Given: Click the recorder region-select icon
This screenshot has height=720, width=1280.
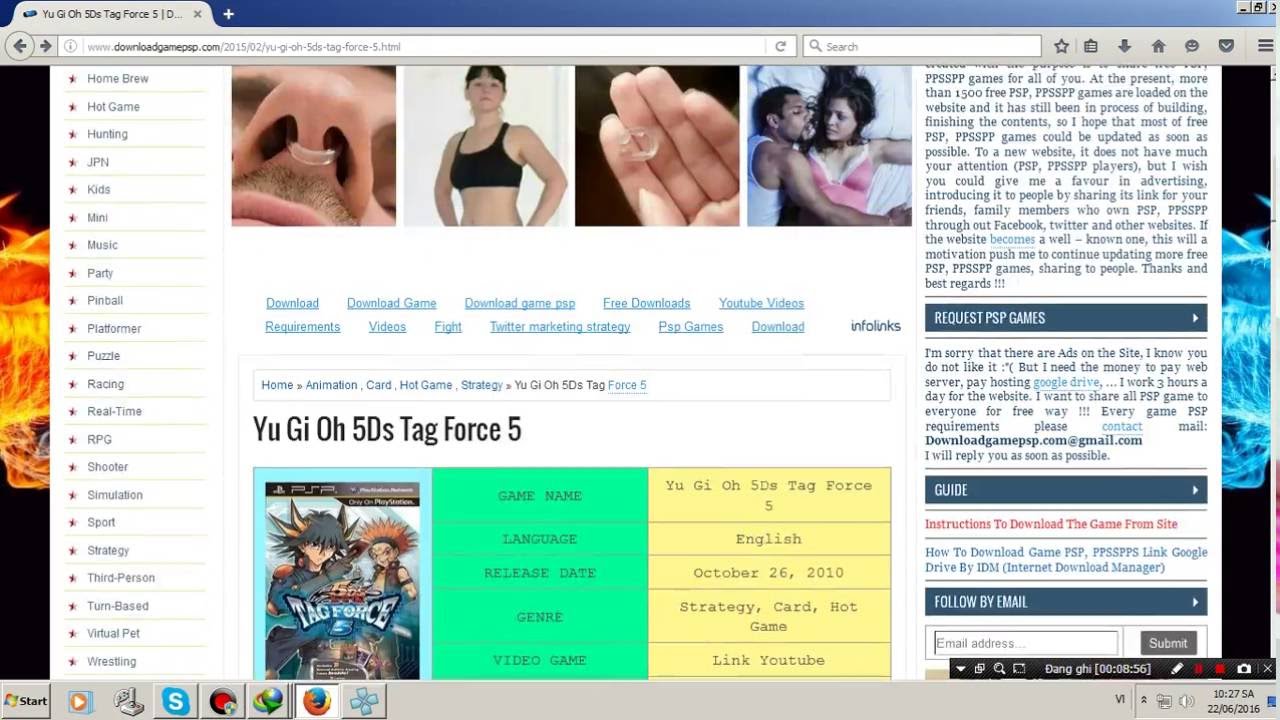Looking at the screenshot, I should pyautogui.click(x=1019, y=668).
